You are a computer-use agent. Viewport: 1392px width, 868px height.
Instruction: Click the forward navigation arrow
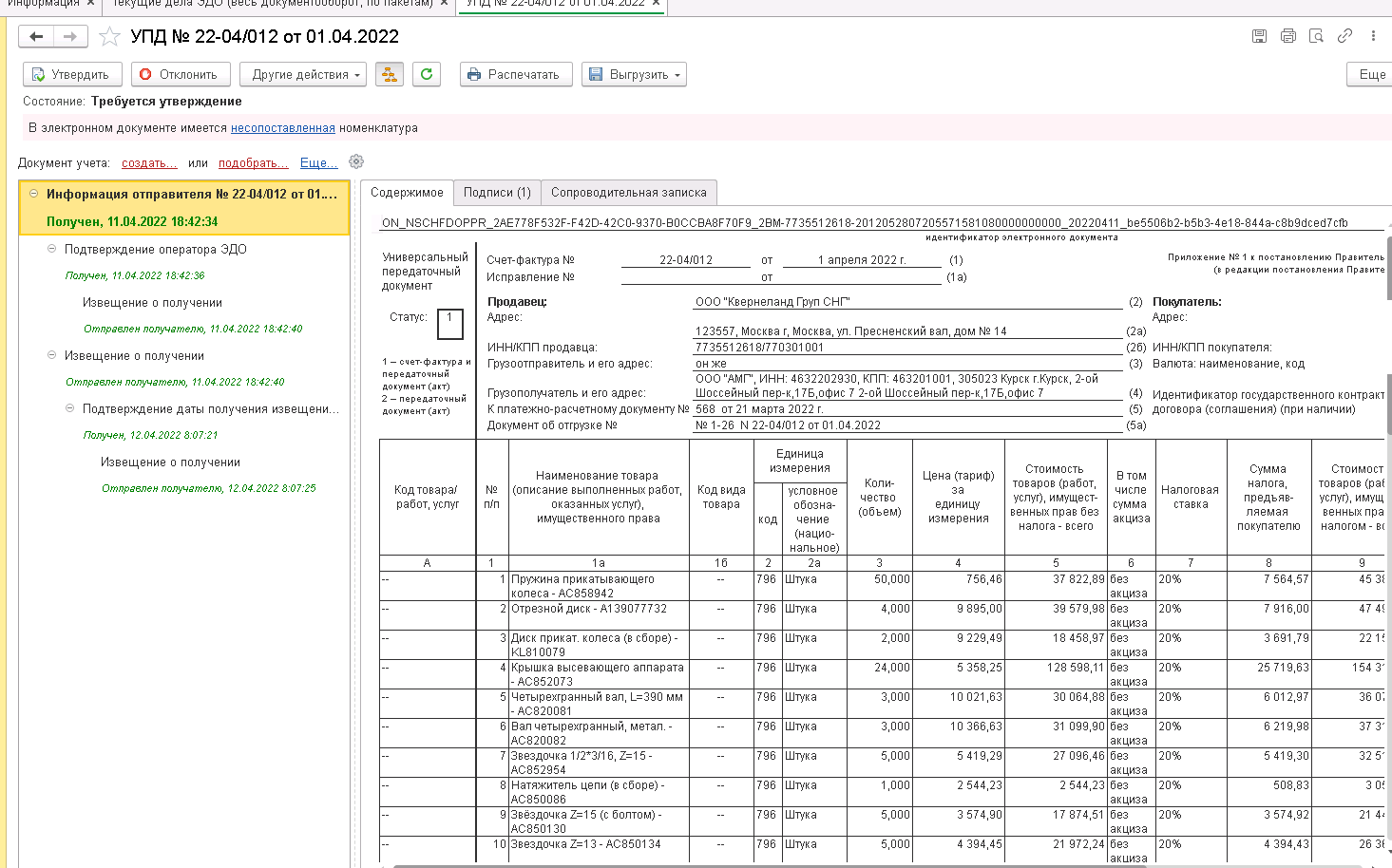coord(70,37)
